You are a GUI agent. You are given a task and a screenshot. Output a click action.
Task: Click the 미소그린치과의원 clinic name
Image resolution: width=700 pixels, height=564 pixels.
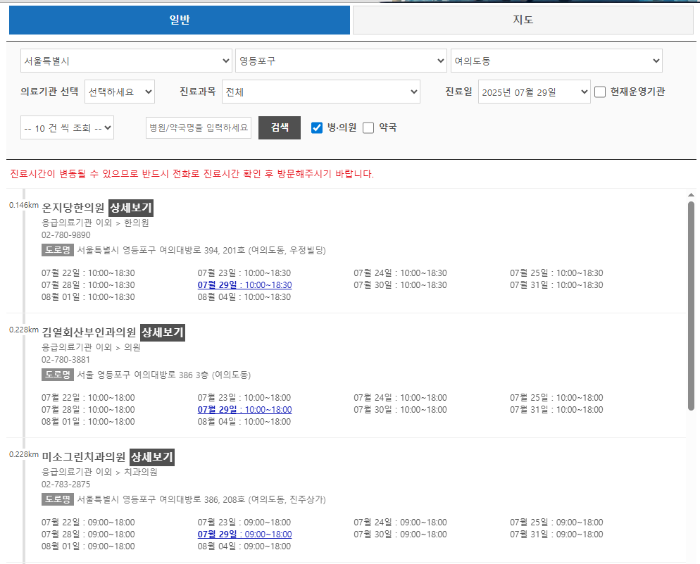pos(84,457)
